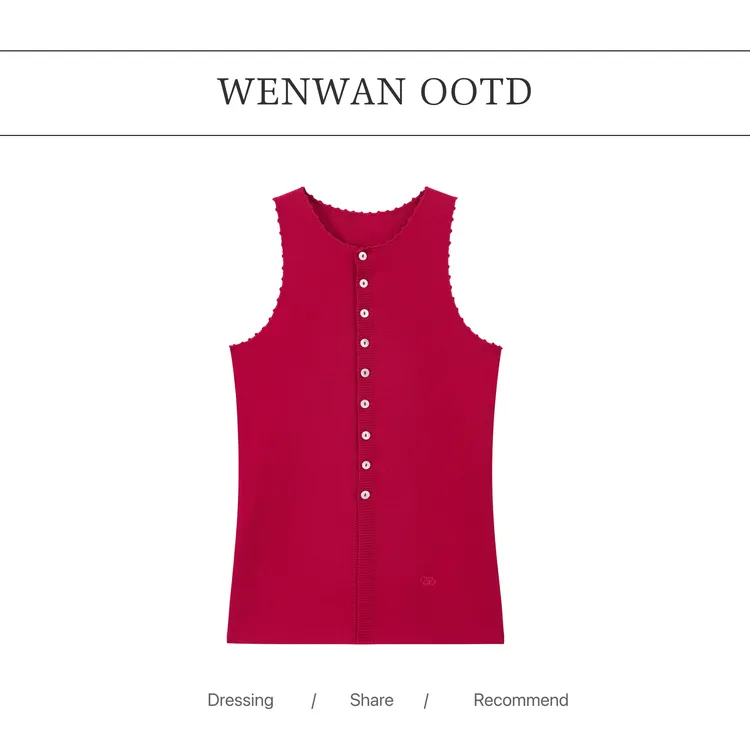Screen dimensions: 750x750
Task: Click the fifth (middle) white button
Action: coord(365,373)
